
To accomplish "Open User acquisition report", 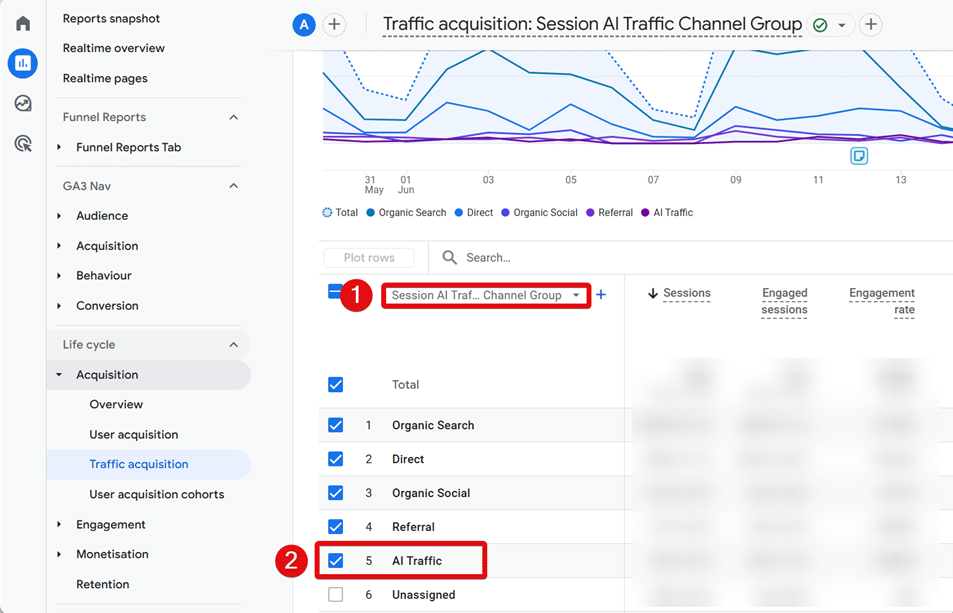I will click(x=134, y=434).
